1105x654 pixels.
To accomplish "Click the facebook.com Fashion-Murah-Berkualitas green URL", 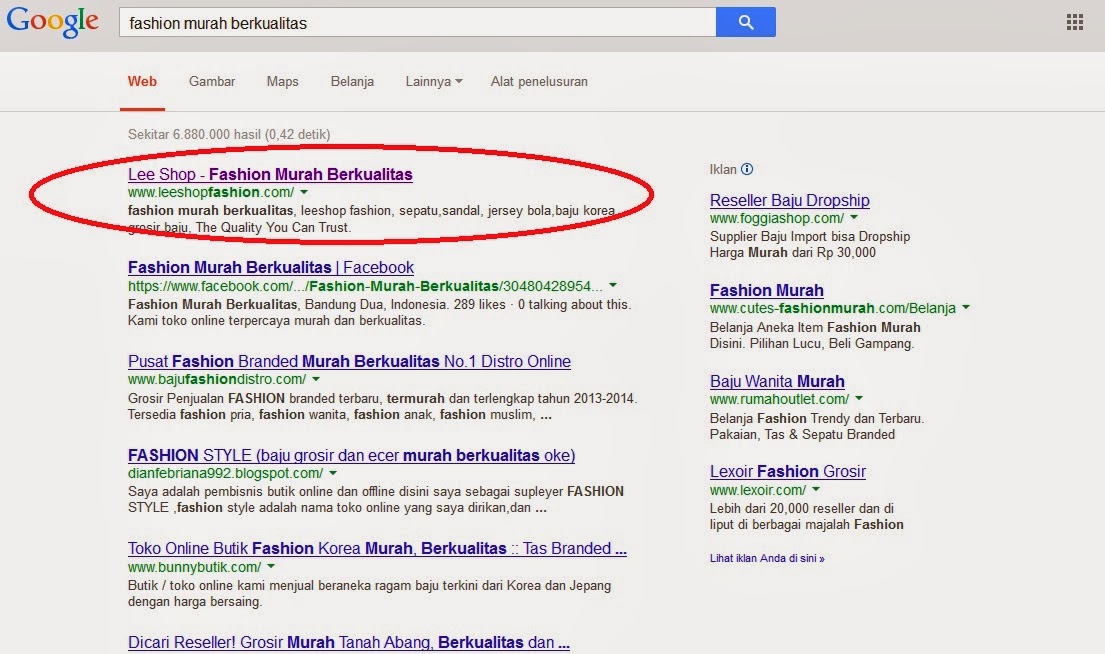I will point(365,286).
